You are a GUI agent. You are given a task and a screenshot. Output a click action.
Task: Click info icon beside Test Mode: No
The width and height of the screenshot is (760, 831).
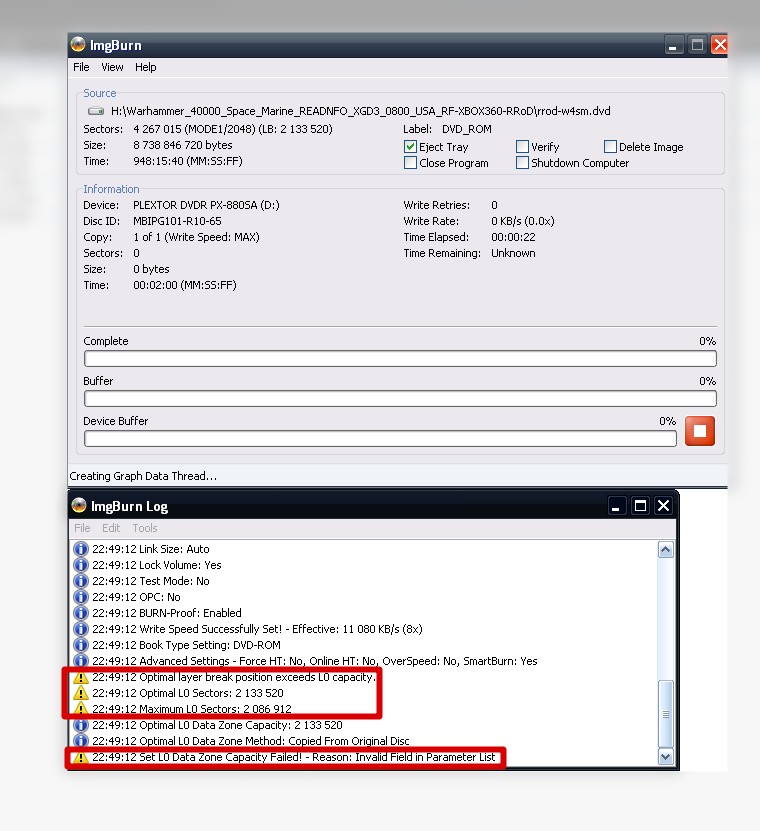point(81,581)
